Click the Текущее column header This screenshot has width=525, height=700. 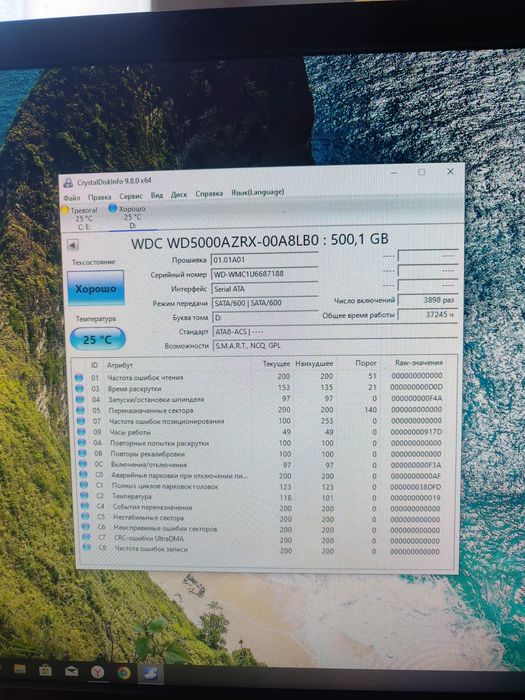(276, 363)
